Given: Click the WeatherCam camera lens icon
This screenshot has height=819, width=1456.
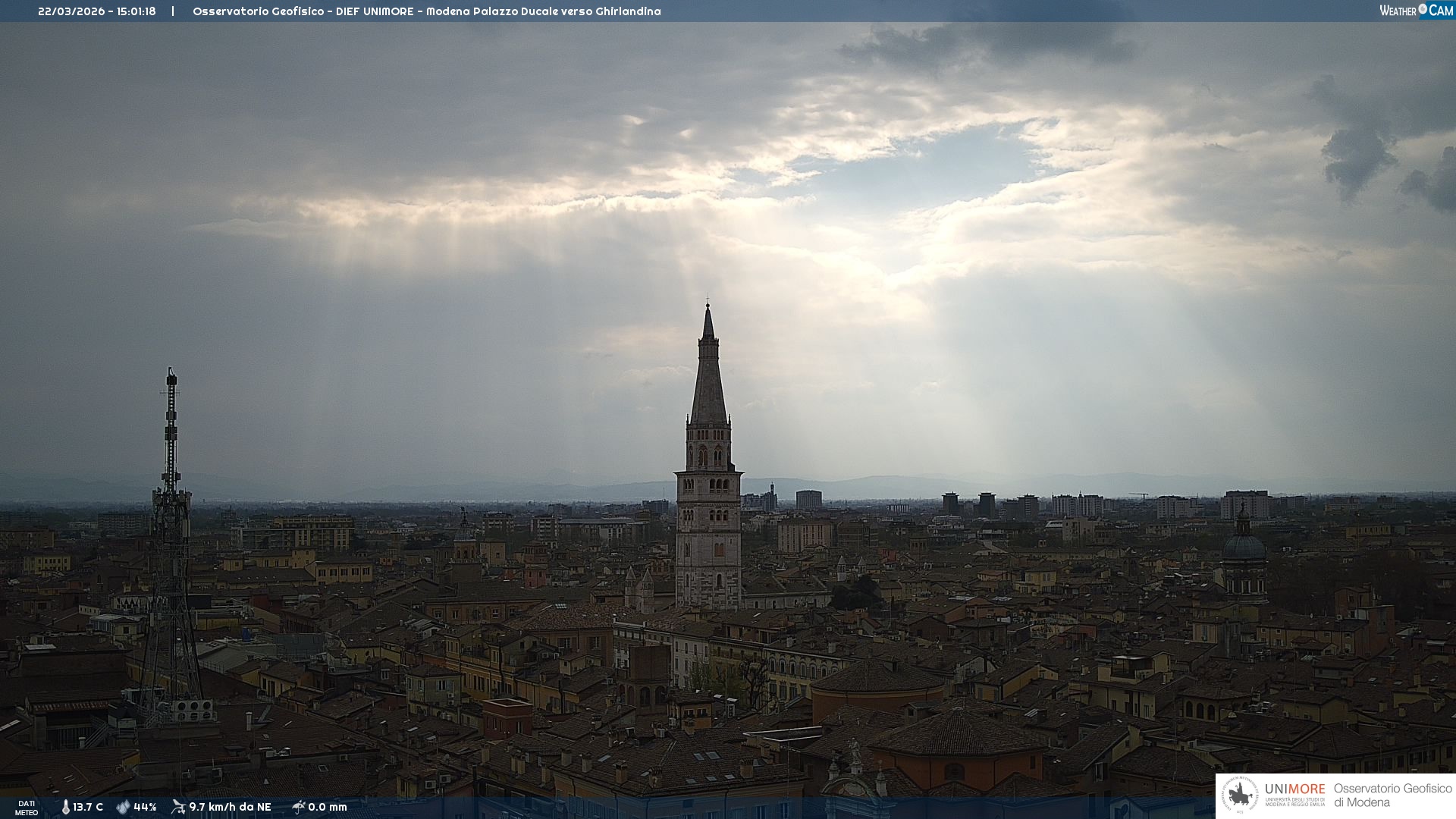Looking at the screenshot, I should tap(1423, 9).
